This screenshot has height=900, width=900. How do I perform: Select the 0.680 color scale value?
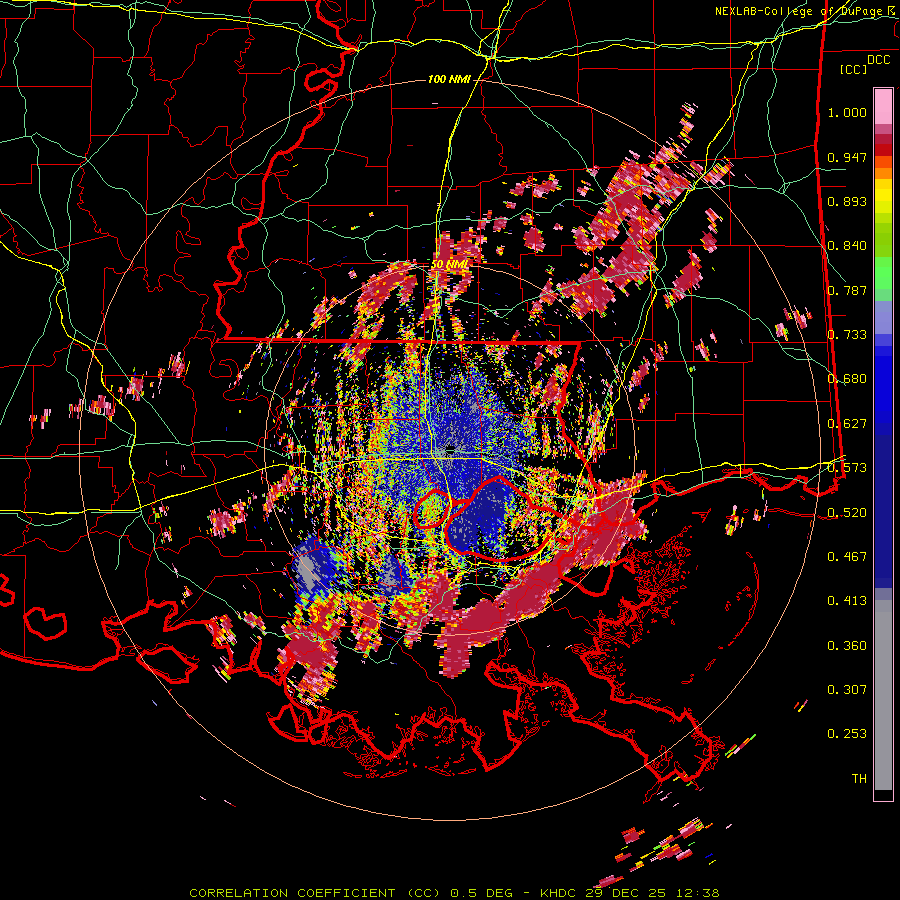click(x=847, y=379)
